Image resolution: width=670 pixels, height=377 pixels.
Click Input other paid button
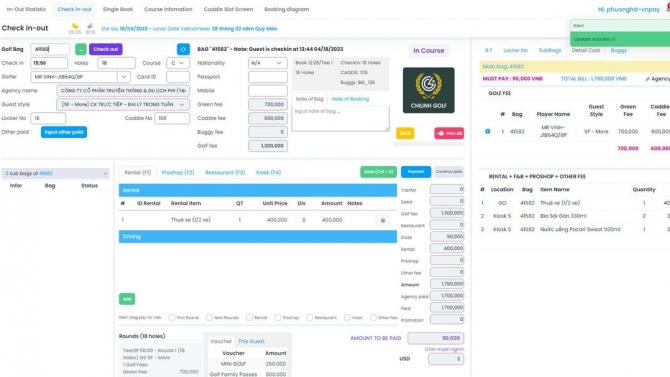click(64, 132)
